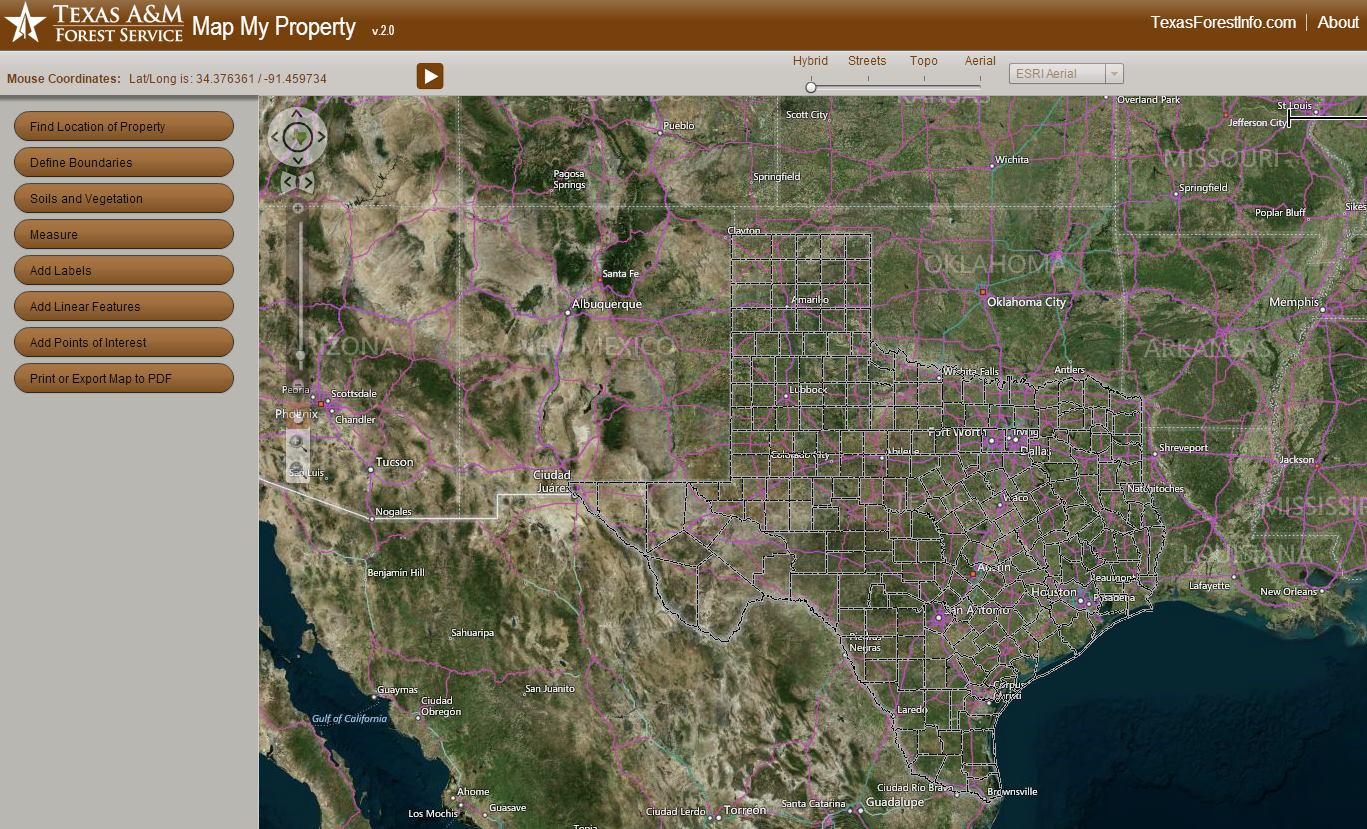Open the ESRI Aerial basemap dropdown
The image size is (1367, 829).
point(1066,74)
